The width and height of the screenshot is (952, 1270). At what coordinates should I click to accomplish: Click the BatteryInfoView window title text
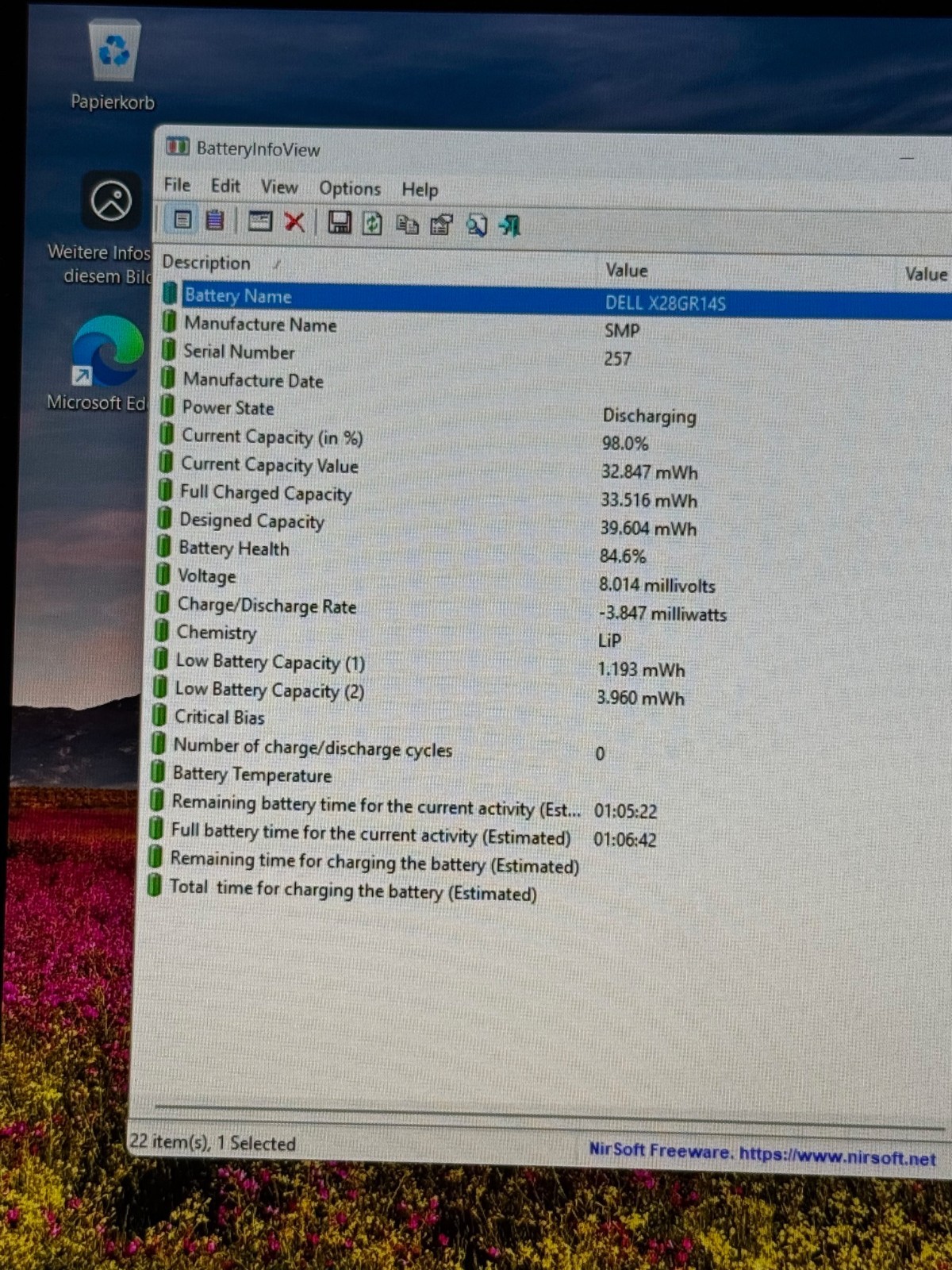pyautogui.click(x=259, y=149)
